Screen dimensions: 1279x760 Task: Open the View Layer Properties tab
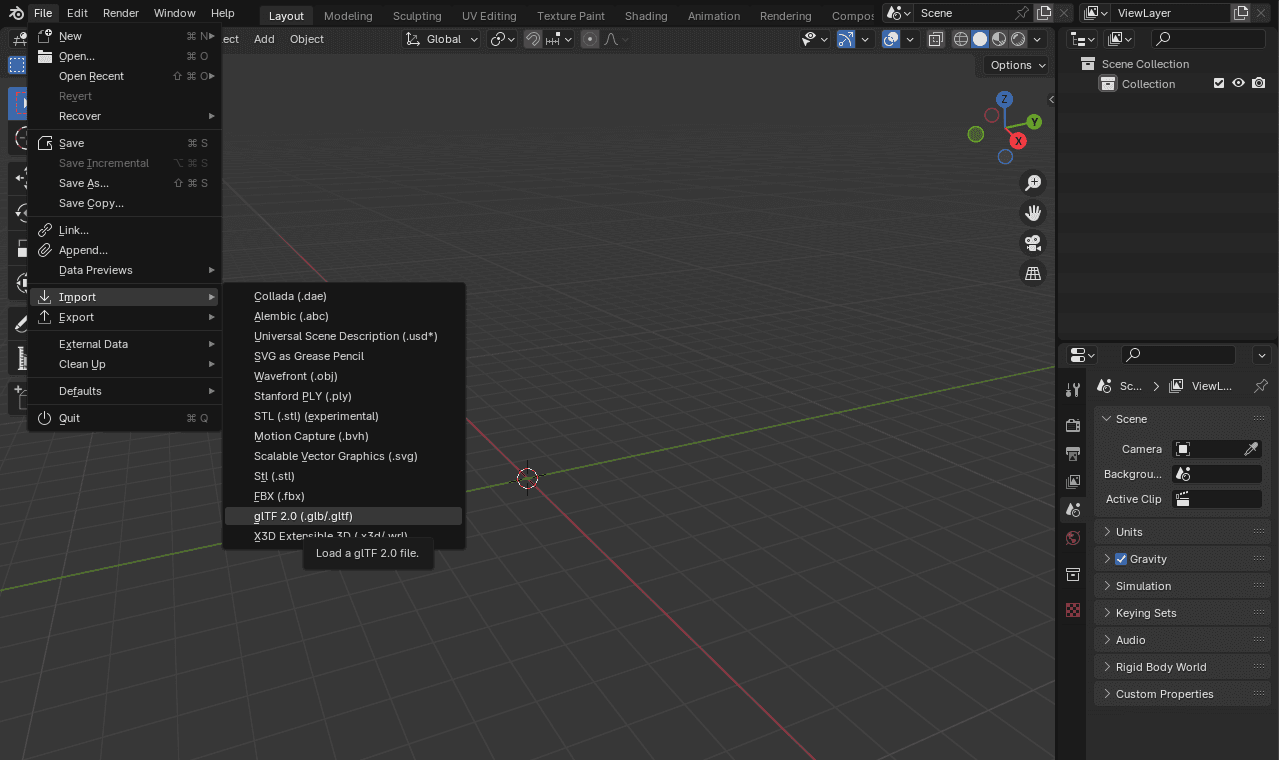(1073, 481)
